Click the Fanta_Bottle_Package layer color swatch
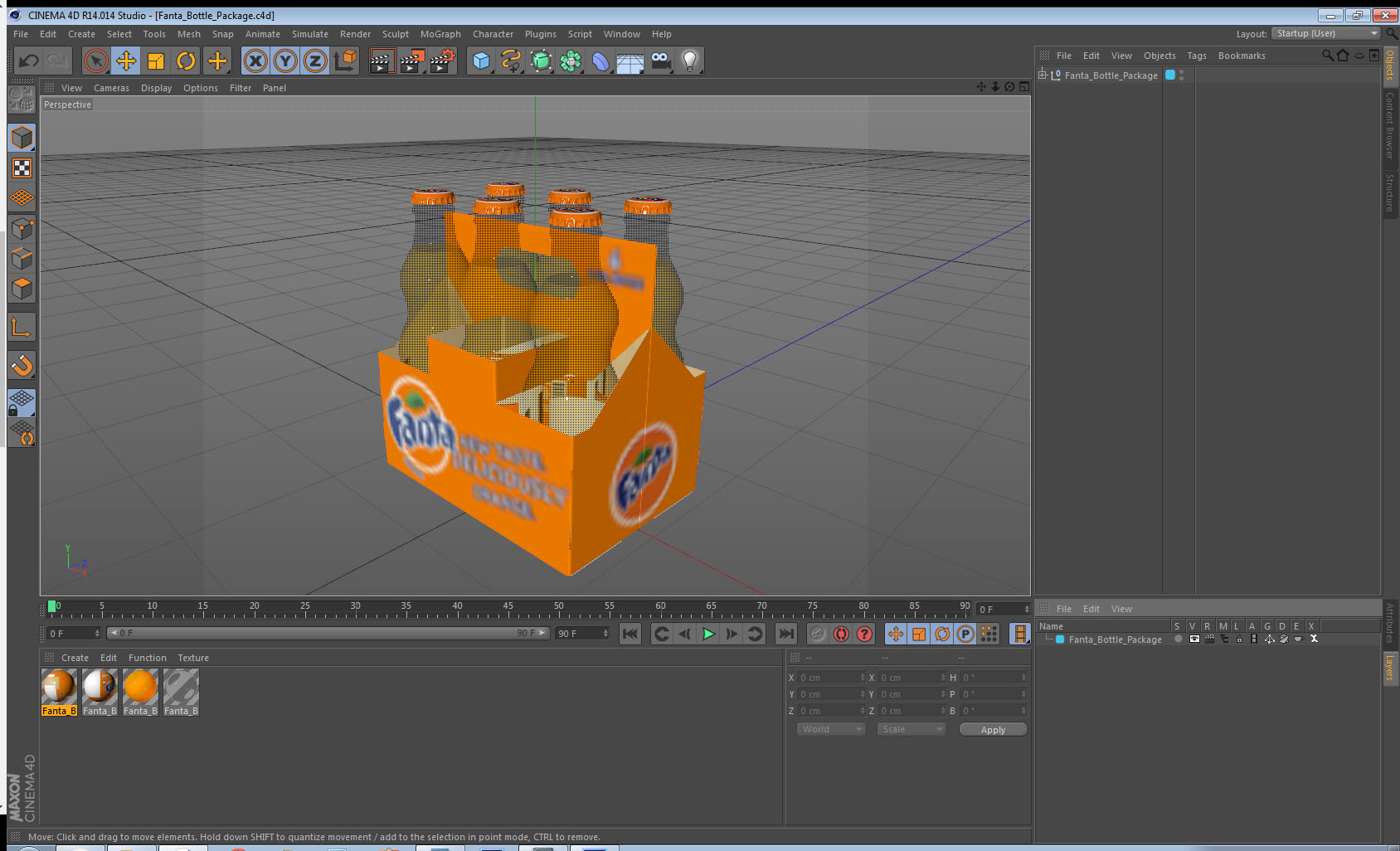This screenshot has width=1400, height=851. pos(1060,639)
